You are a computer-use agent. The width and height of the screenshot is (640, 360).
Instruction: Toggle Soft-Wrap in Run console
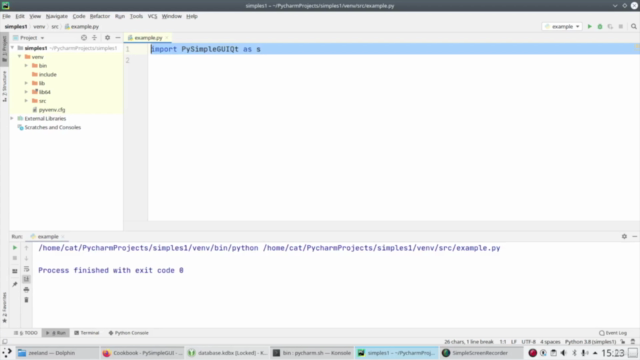click(x=27, y=269)
